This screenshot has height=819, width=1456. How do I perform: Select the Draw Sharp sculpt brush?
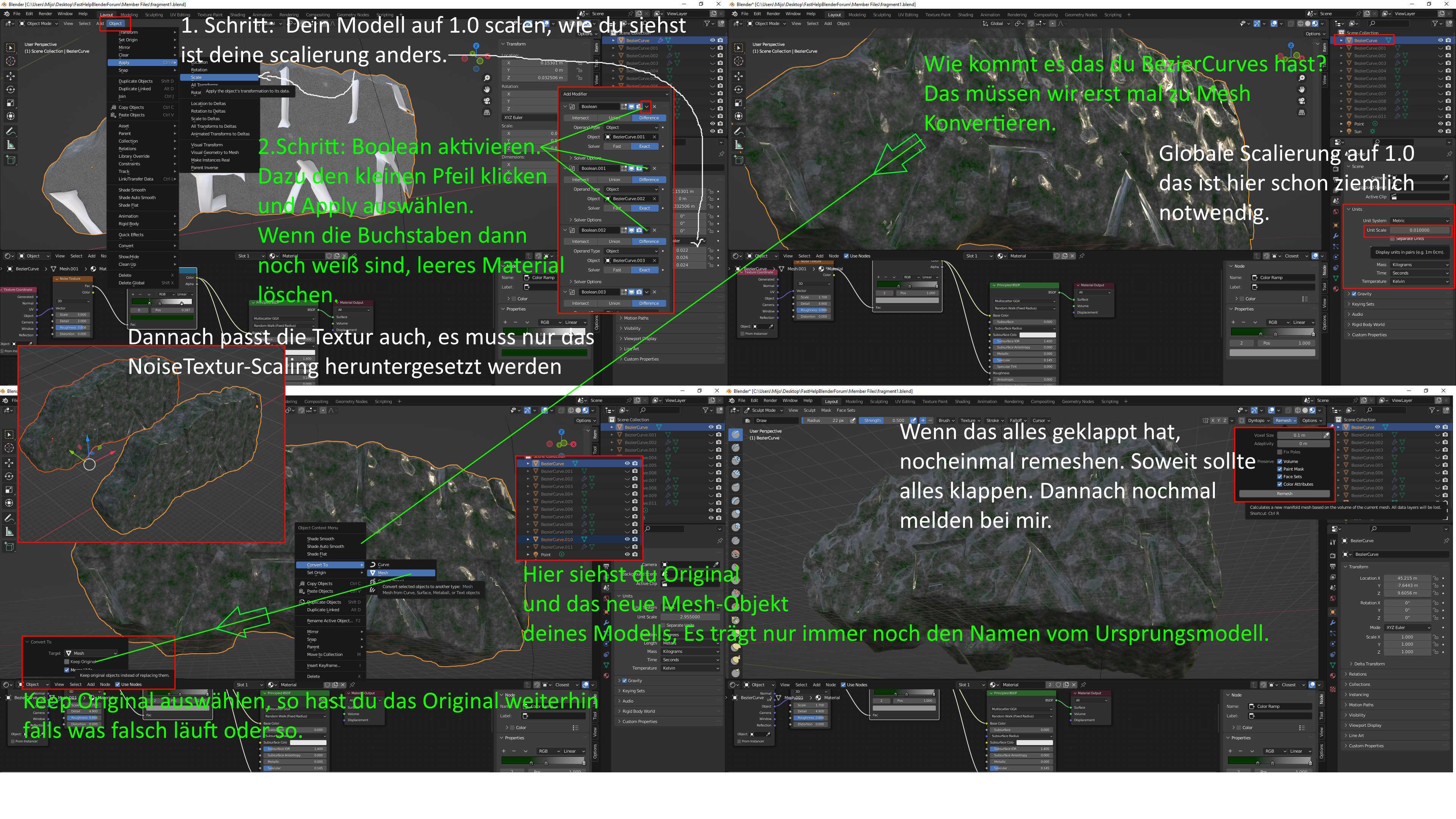click(735, 447)
